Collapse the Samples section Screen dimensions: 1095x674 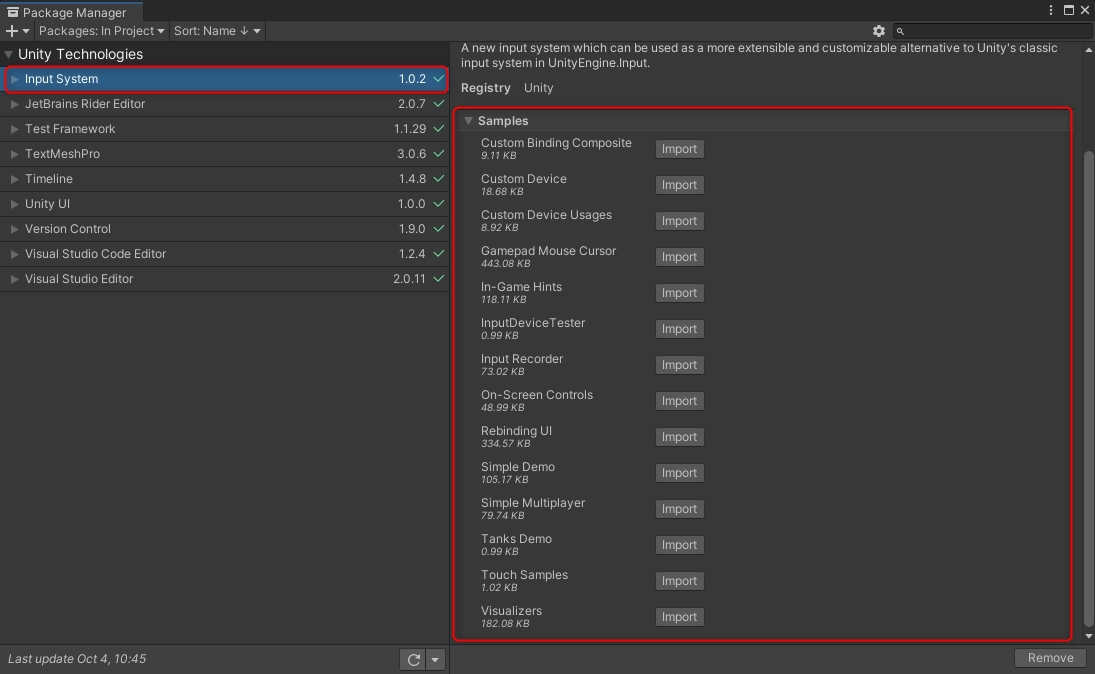click(x=469, y=121)
